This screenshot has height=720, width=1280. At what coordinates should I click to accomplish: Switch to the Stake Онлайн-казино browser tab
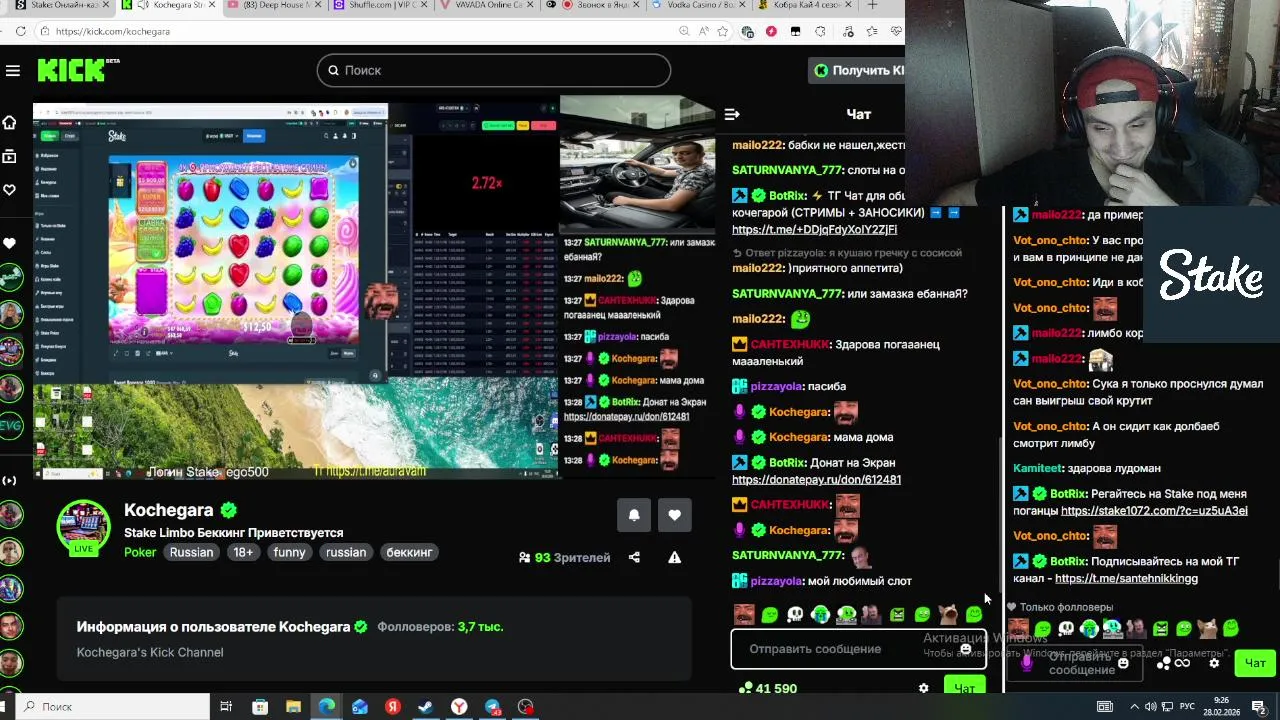(x=60, y=5)
